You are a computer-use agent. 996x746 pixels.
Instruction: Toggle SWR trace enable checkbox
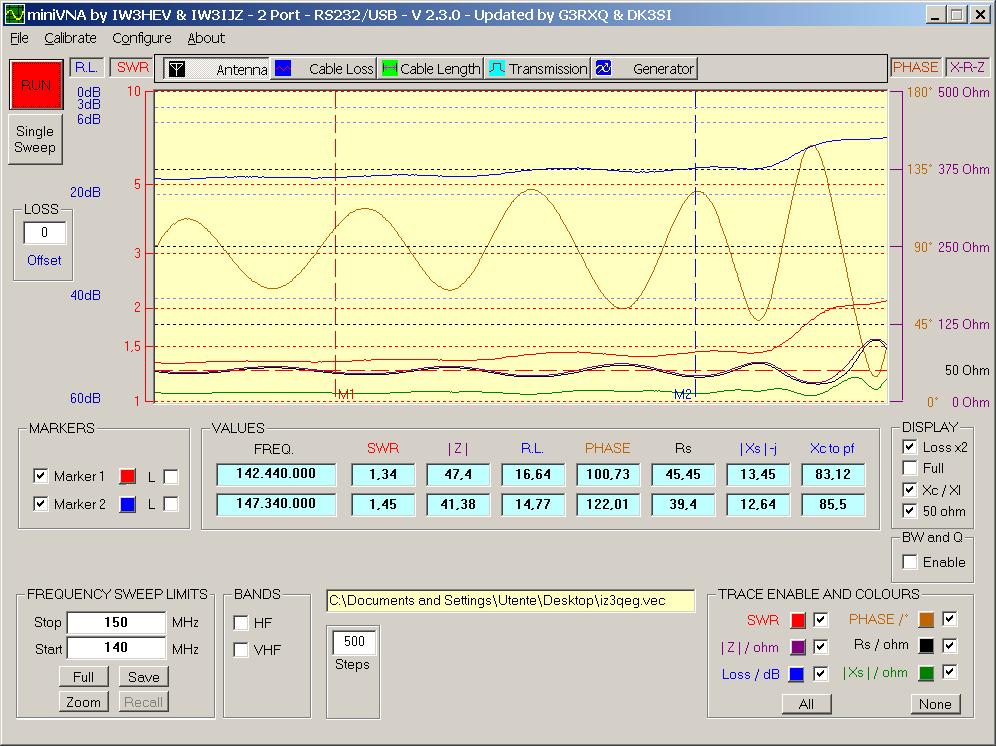[821, 619]
